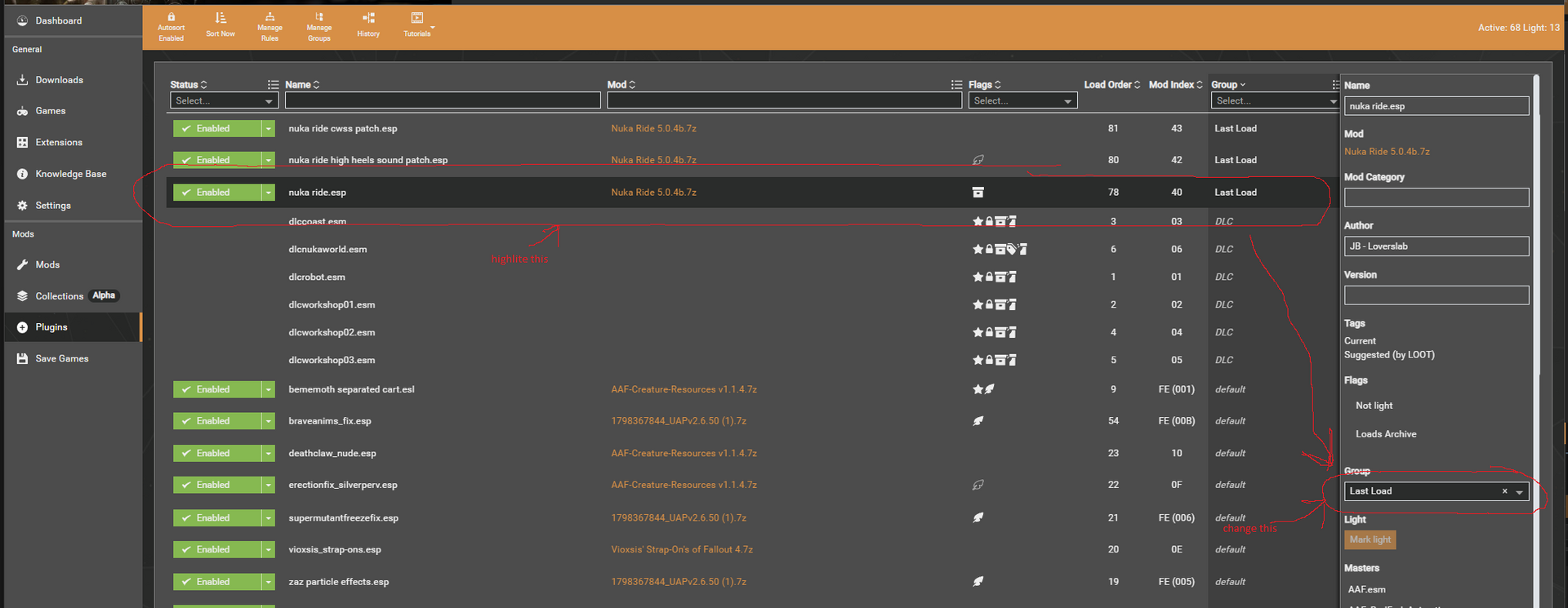The height and width of the screenshot is (608, 1568).
Task: Toggle Enabled button for nuka ride.esp
Action: point(216,193)
